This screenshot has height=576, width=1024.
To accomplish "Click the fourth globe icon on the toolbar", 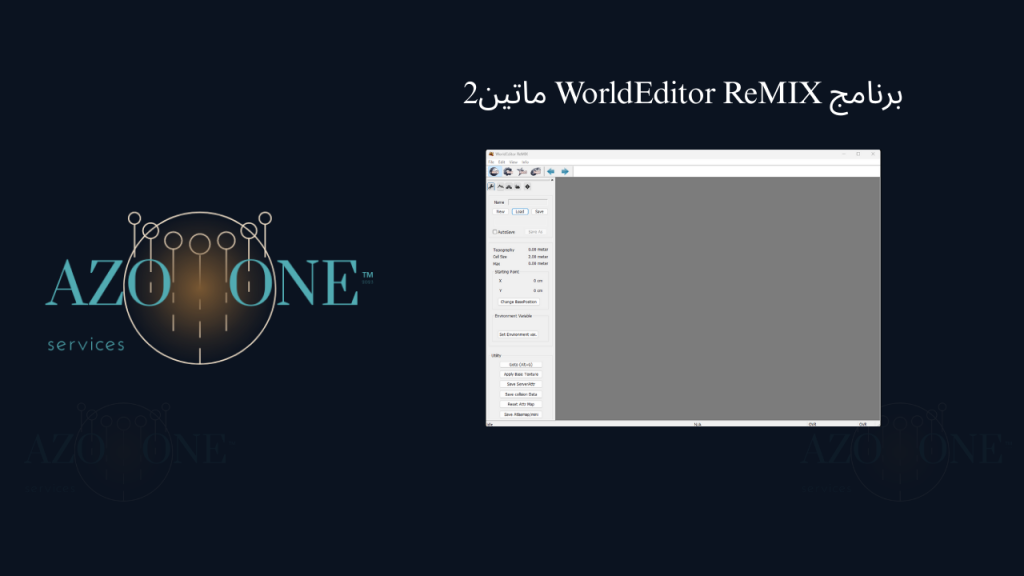I will tap(536, 171).
